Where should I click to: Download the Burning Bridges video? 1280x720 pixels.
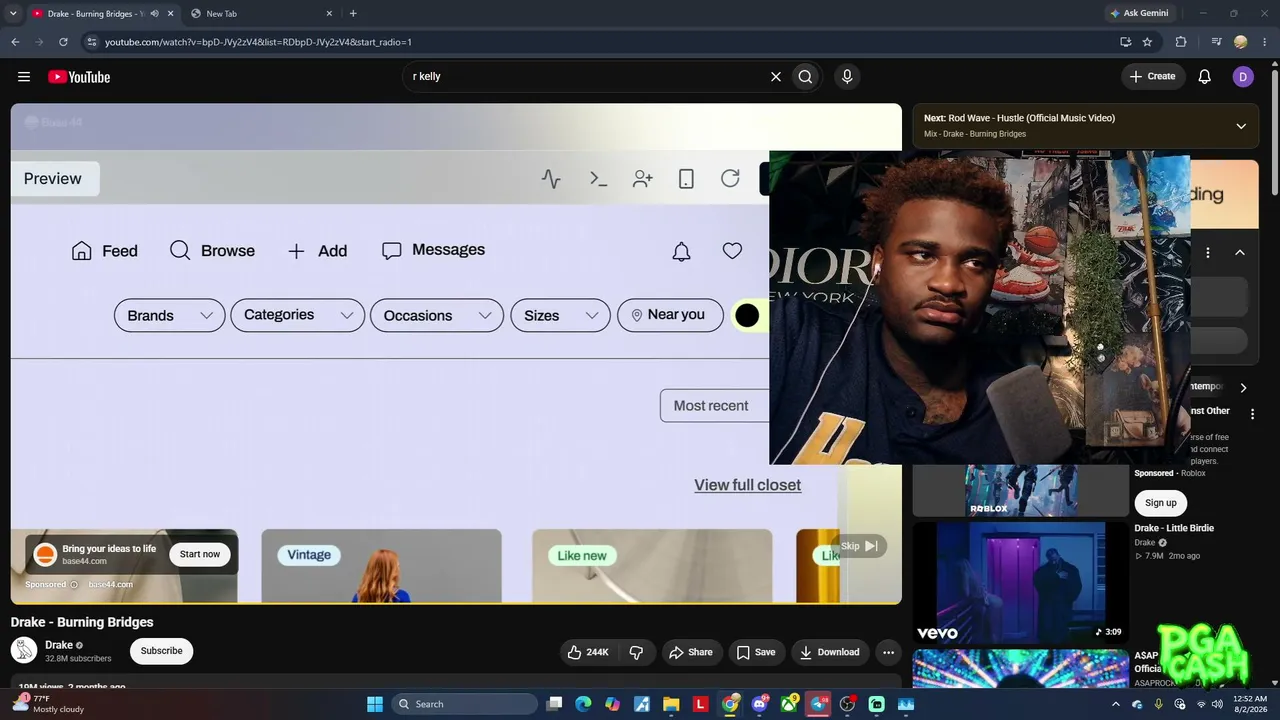point(830,652)
